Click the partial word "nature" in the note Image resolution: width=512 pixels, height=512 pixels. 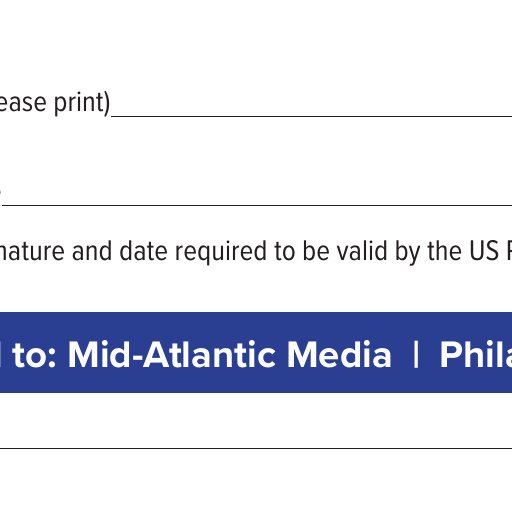(32, 252)
